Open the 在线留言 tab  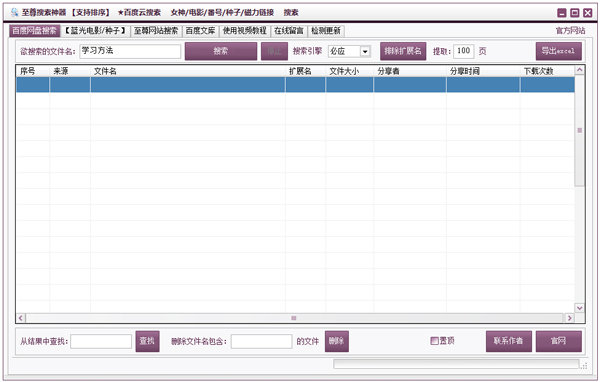(289, 31)
